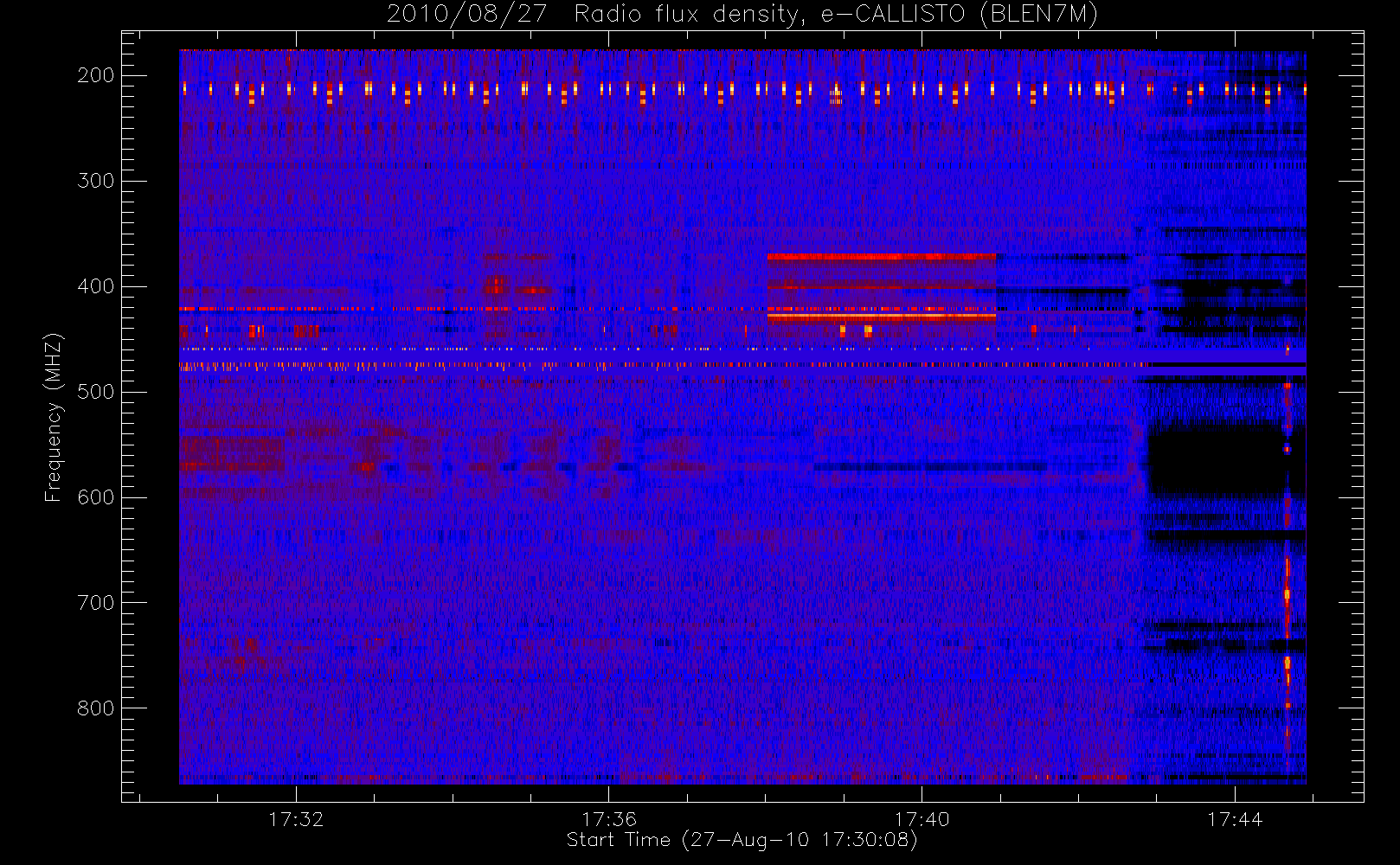The width and height of the screenshot is (1400, 865).
Task: Click the 700 frequency tick label
Action: coord(95,603)
